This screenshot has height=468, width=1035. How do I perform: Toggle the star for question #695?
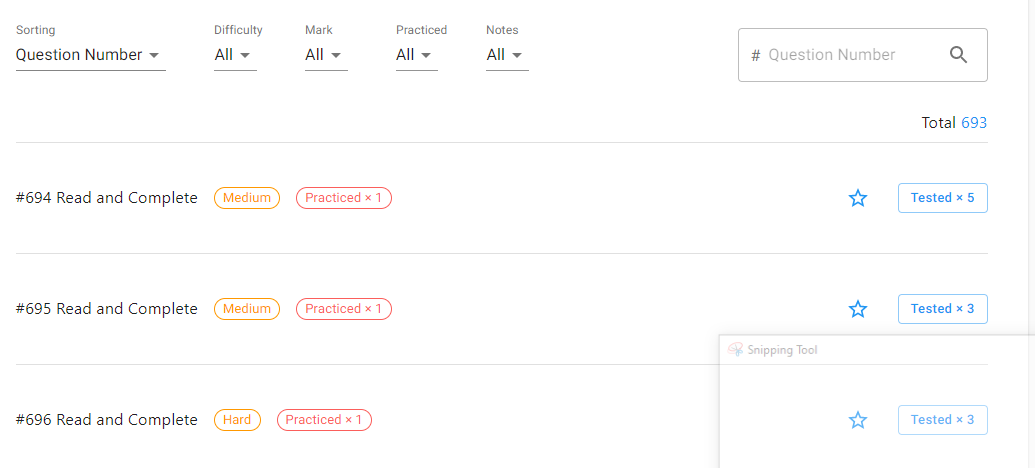(858, 309)
